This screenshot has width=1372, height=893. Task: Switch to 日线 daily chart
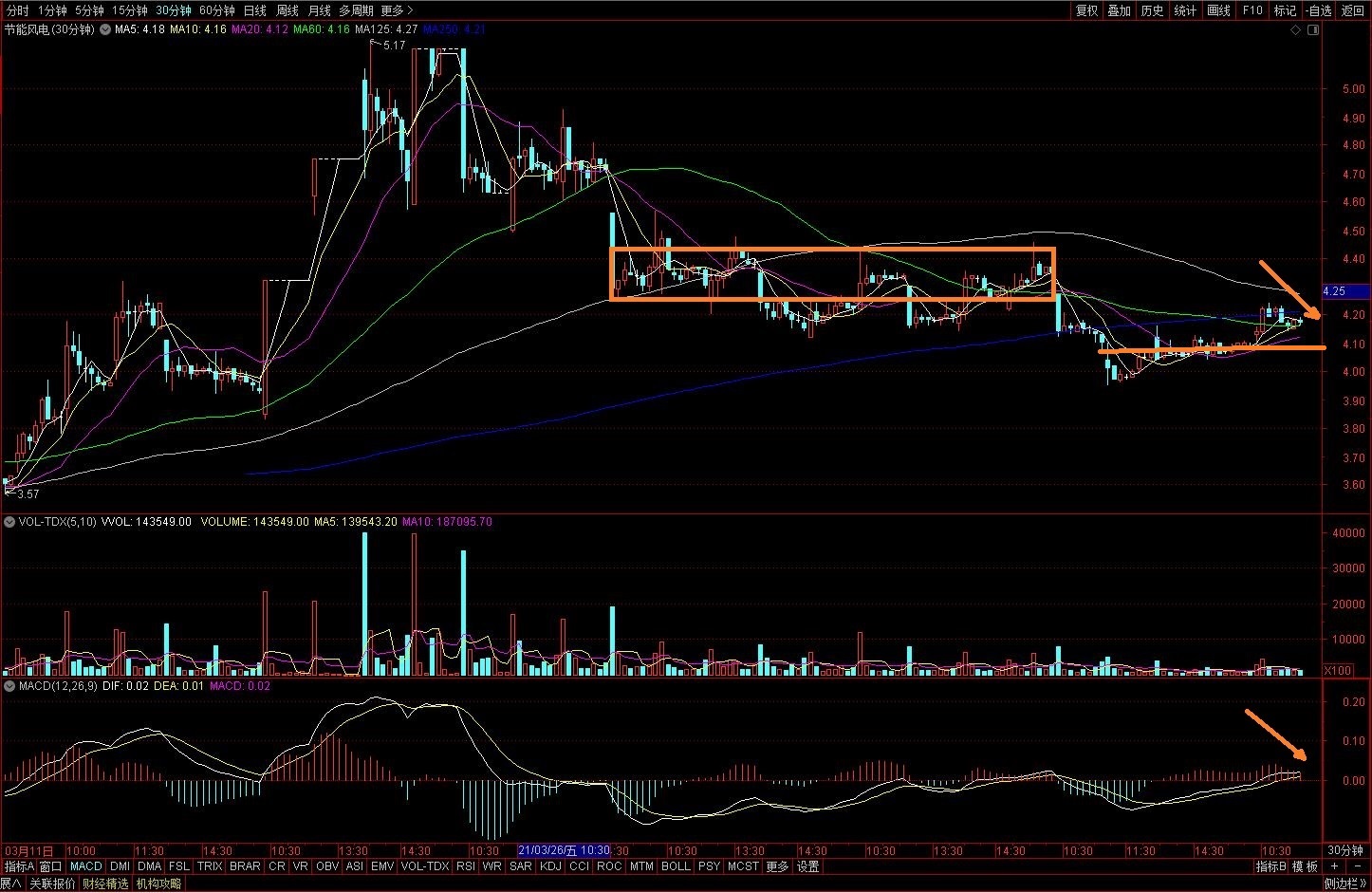(255, 10)
